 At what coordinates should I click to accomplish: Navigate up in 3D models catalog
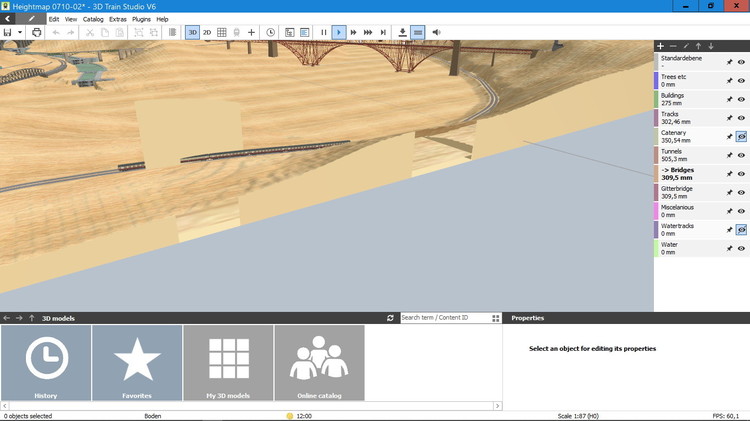[31, 318]
